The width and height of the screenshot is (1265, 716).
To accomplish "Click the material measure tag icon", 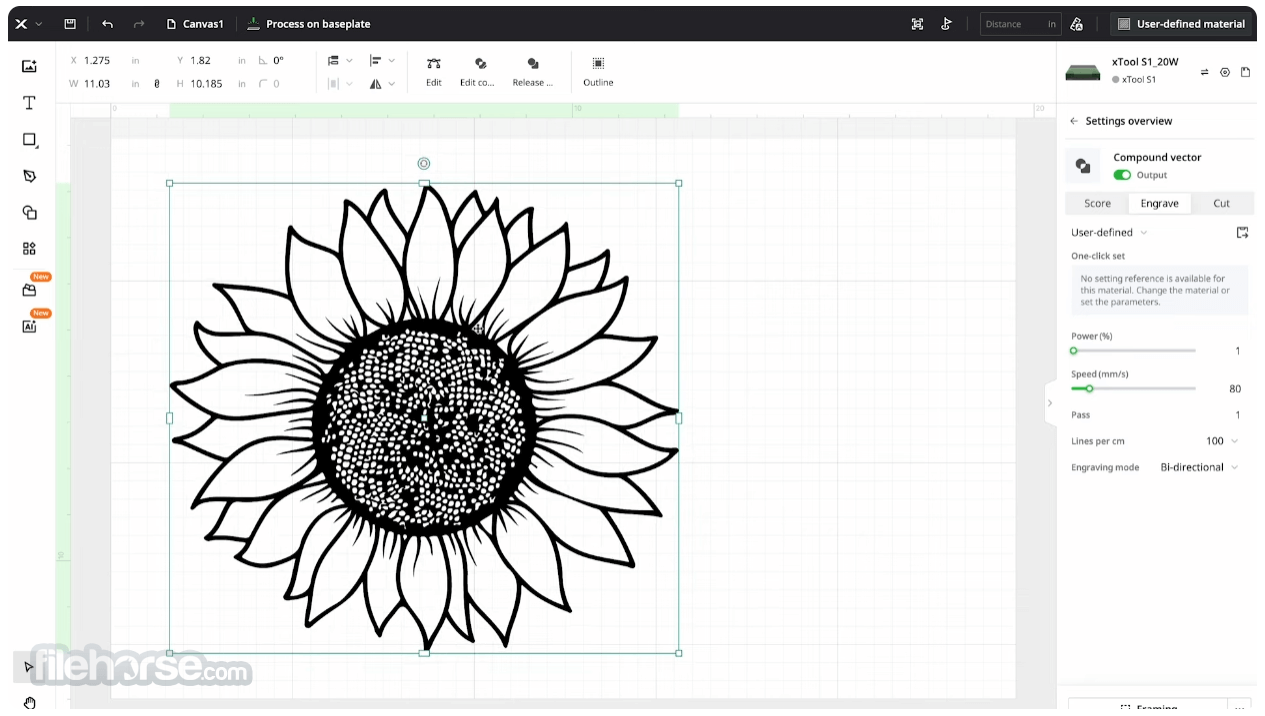I will point(1077,24).
